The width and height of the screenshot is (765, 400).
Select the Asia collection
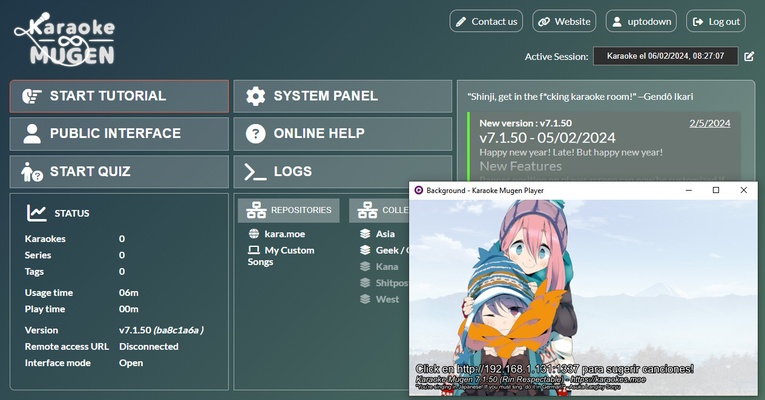[x=385, y=234]
